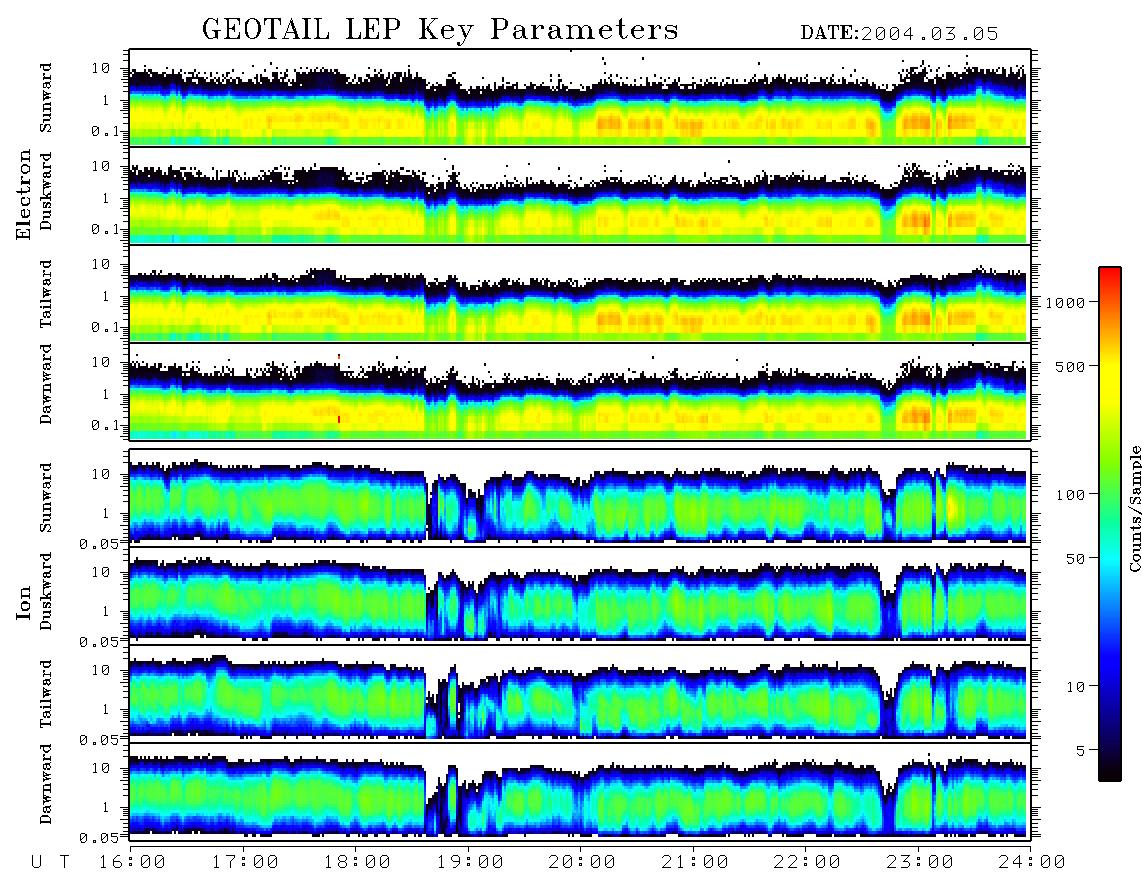Click "10" tick of Ion Duskward panel
The width and height of the screenshot is (1142, 880).
(x=101, y=573)
